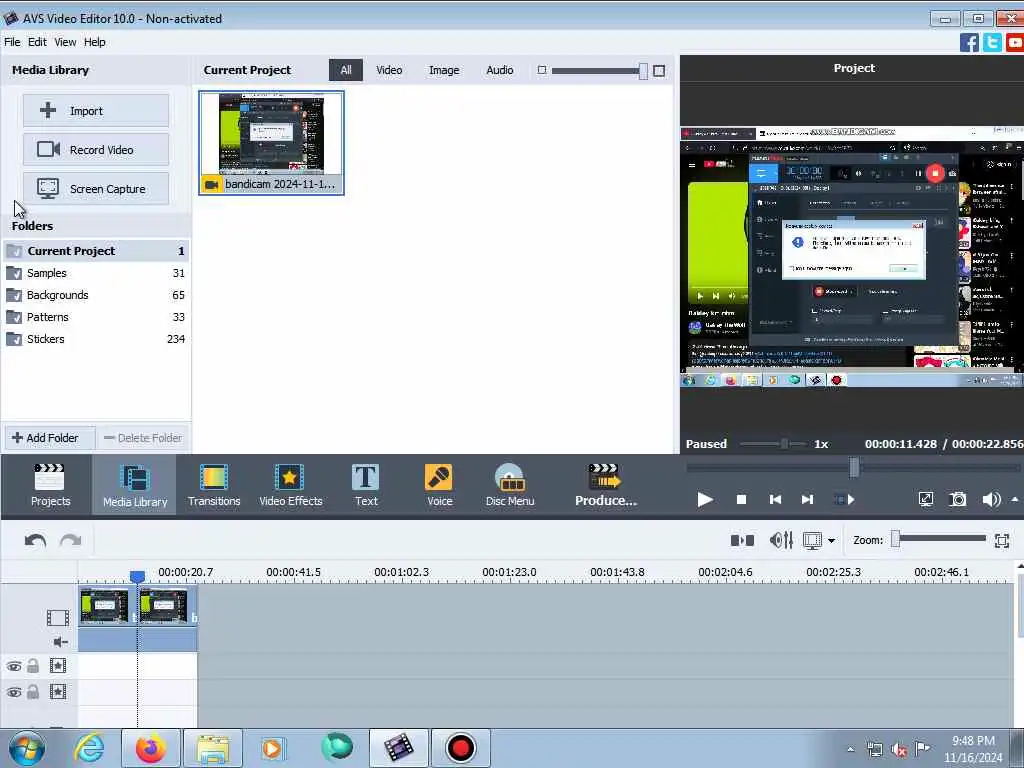Open the Media Library tool
The width and height of the screenshot is (1024, 768).
[135, 485]
